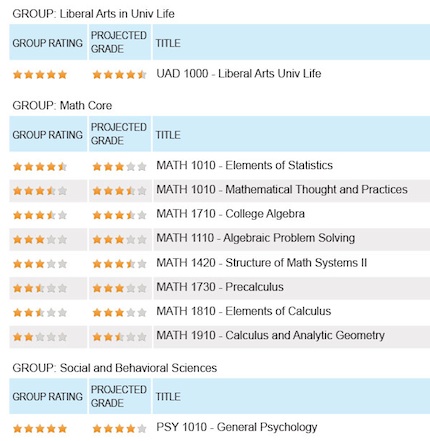Sort Math Core by Group Rating header
The height and width of the screenshot is (441, 430).
coord(48,134)
